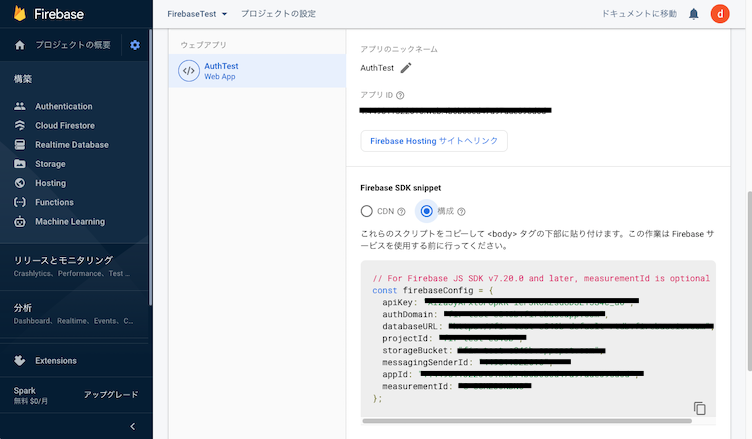Click the const firebaseConfig line
The height and width of the screenshot is (439, 752).
(433, 290)
